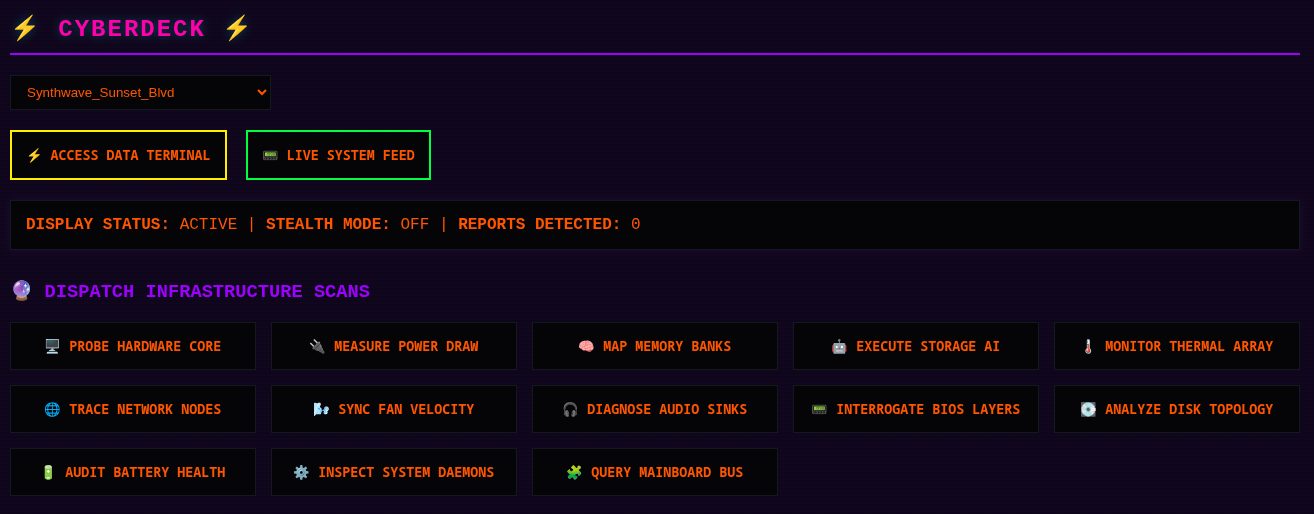This screenshot has height=514, width=1314.
Task: Click the pager icon on Interrogate BIOS Layers
Action: click(x=819, y=409)
